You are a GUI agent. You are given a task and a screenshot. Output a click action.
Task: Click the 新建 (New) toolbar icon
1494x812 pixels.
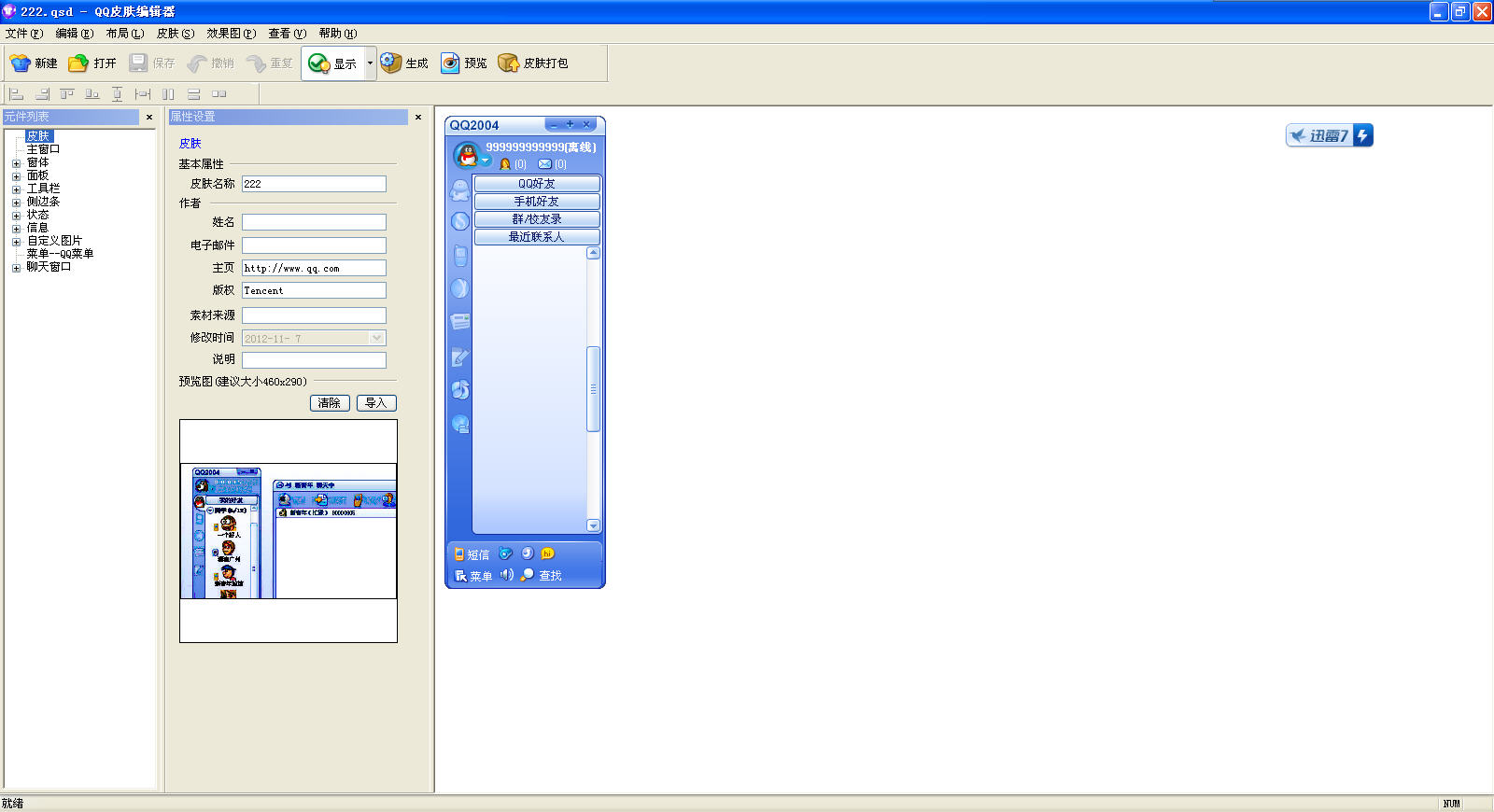click(x=21, y=63)
